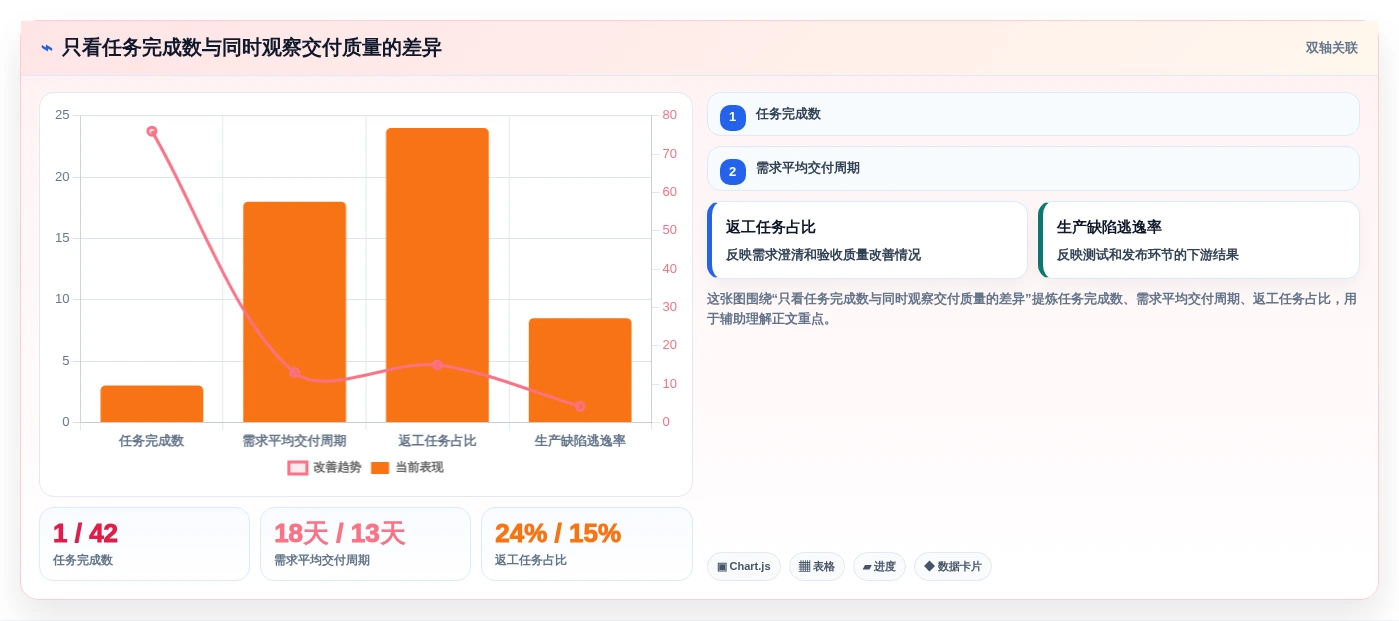Toggle the 当前表现 legend item
The image size is (1399, 621).
click(x=407, y=467)
